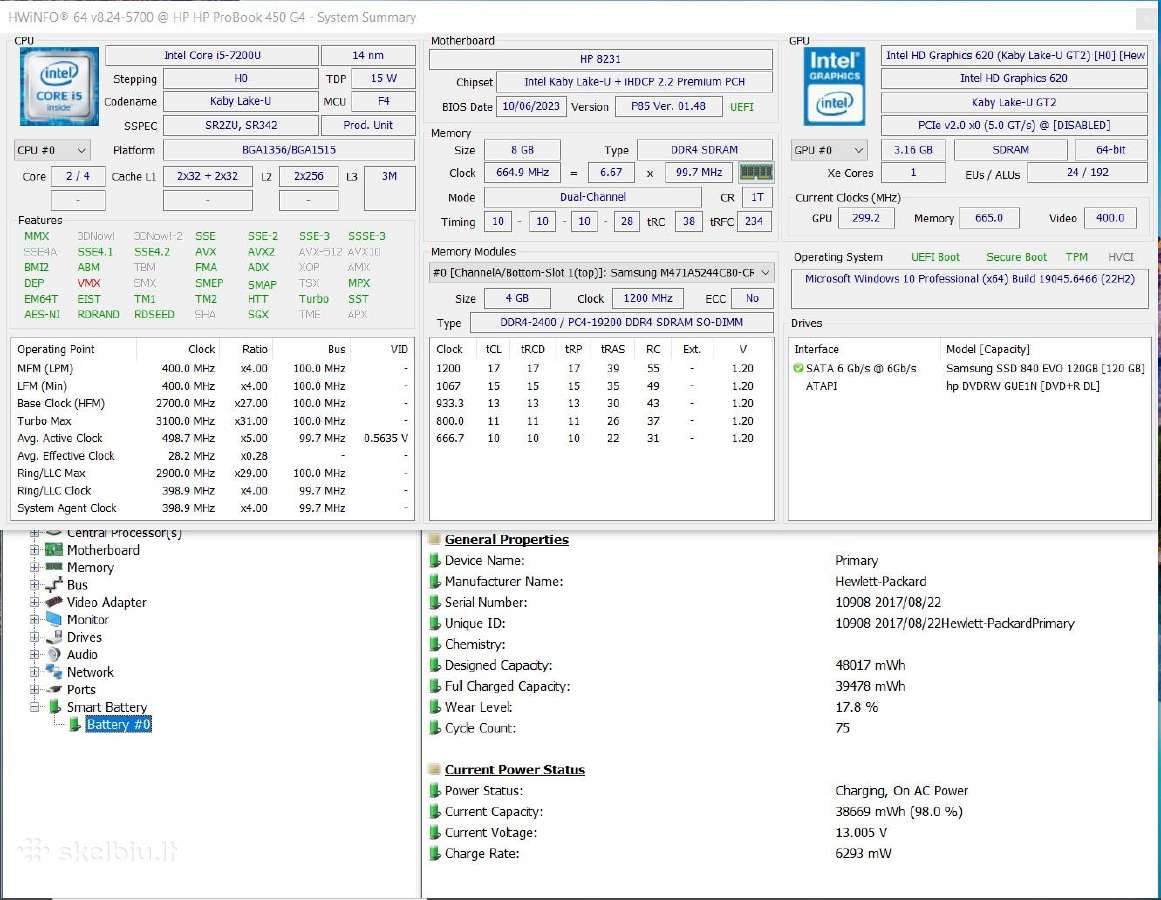Click the BIOS Date 10/06/2023 field
Screen dimensions: 1161x900
[x=531, y=107]
